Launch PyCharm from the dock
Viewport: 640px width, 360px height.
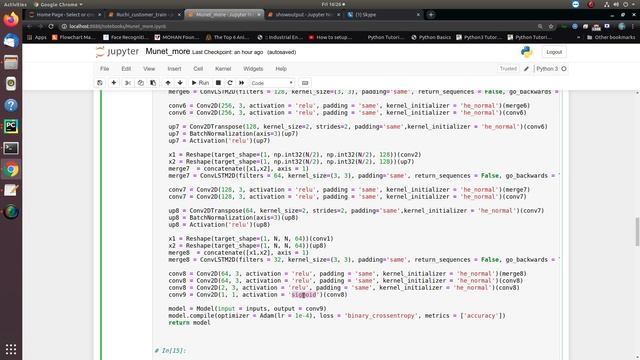pyautogui.click(x=11, y=127)
